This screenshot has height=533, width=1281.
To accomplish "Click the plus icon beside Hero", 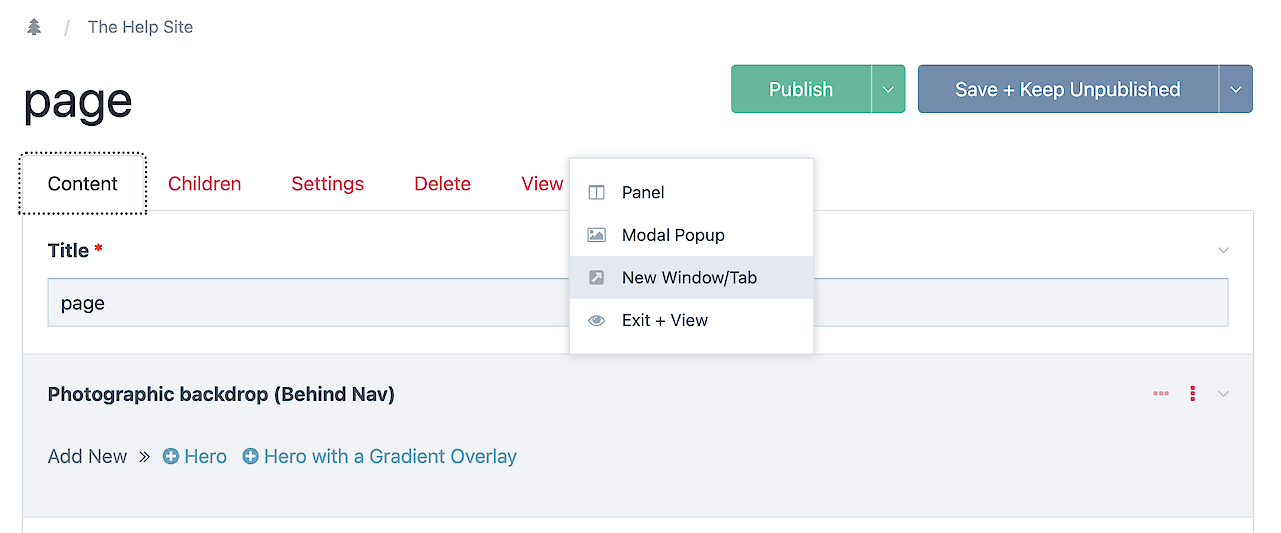I will 171,457.
